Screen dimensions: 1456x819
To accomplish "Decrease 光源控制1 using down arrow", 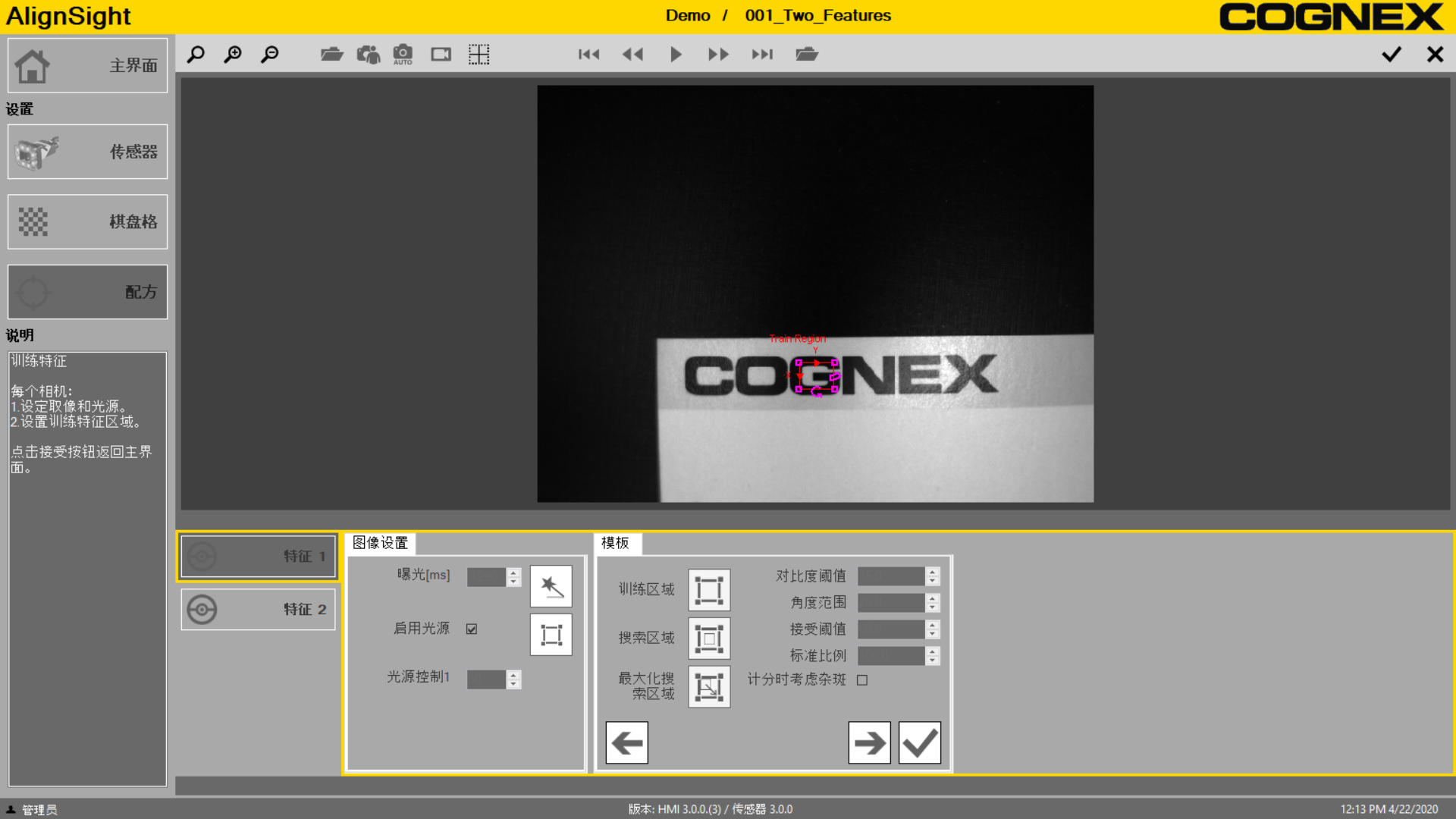I will (x=514, y=684).
